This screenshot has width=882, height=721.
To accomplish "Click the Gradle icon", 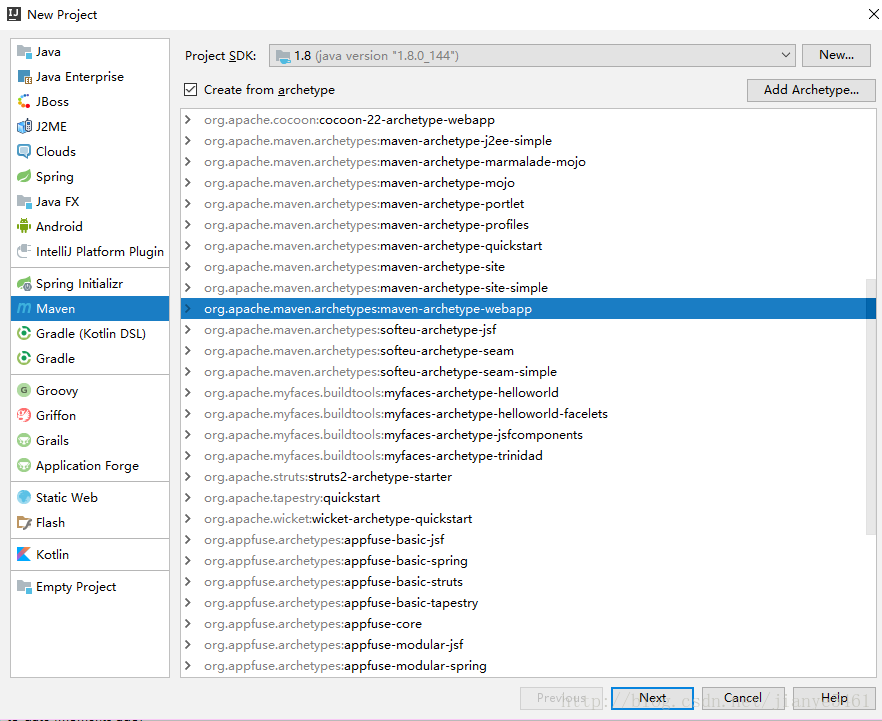I will 24,358.
